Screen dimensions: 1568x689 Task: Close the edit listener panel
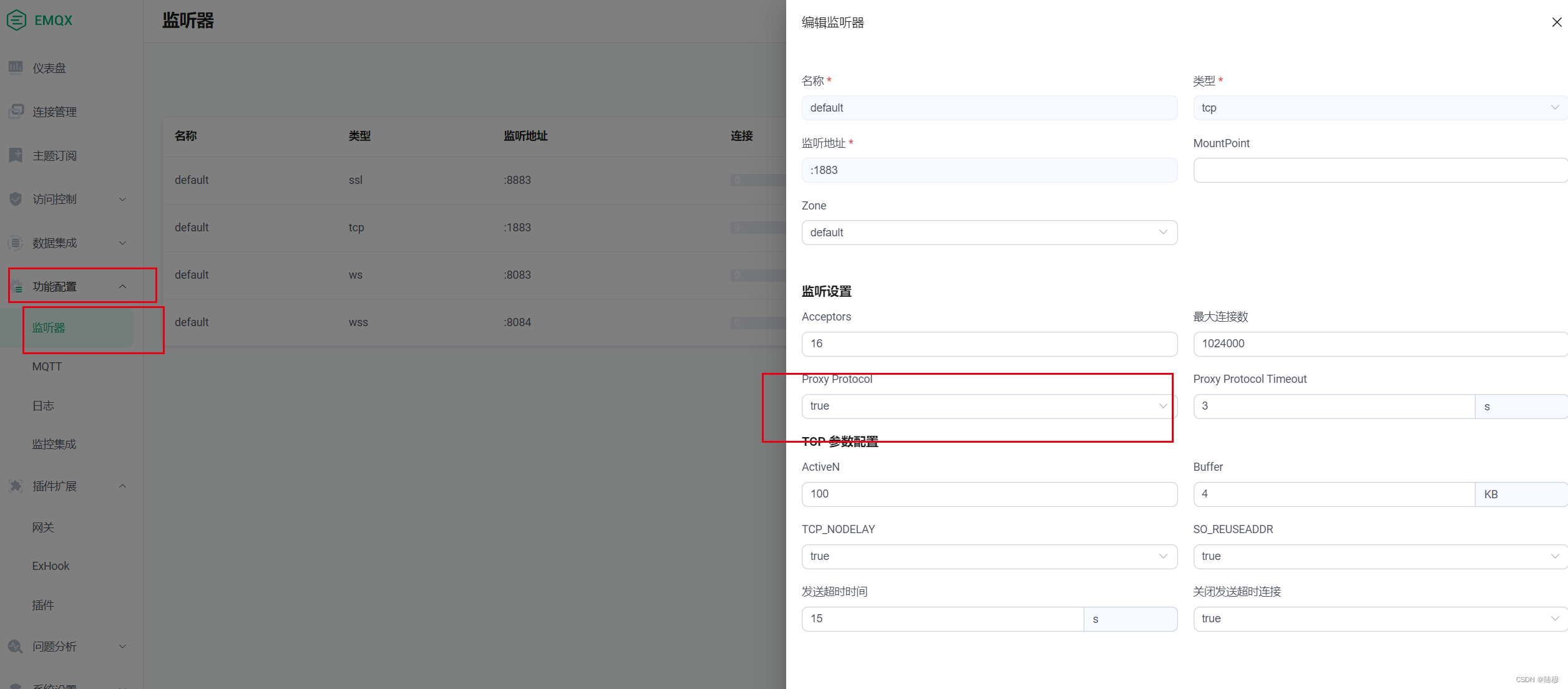tap(1556, 22)
